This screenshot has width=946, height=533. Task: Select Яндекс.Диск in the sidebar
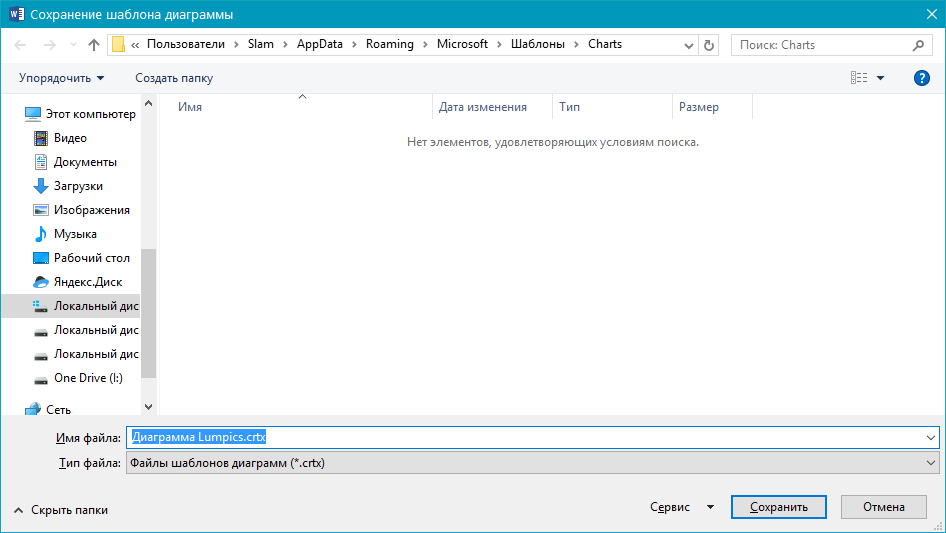tap(88, 282)
